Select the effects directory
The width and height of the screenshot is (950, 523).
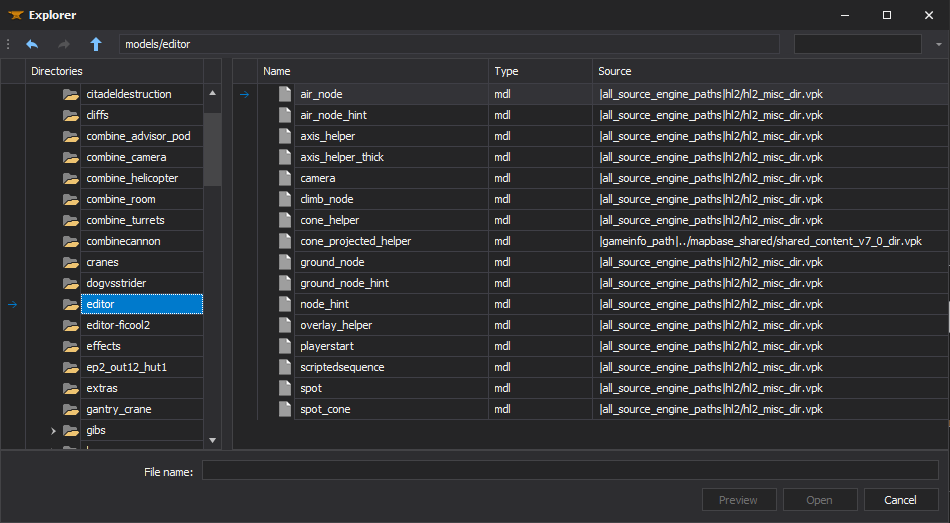tap(103, 346)
